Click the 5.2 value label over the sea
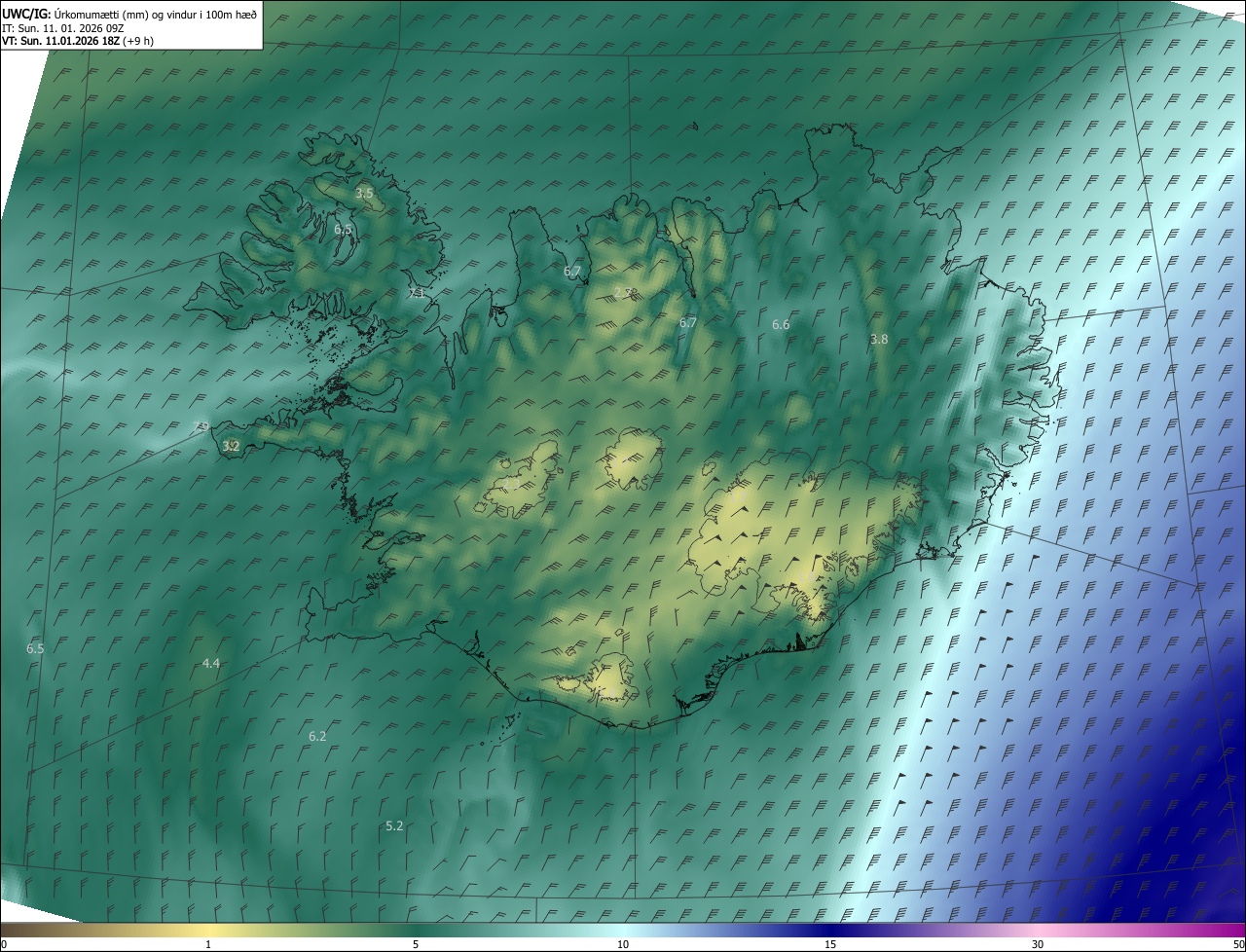The image size is (1246, 952). [x=394, y=826]
